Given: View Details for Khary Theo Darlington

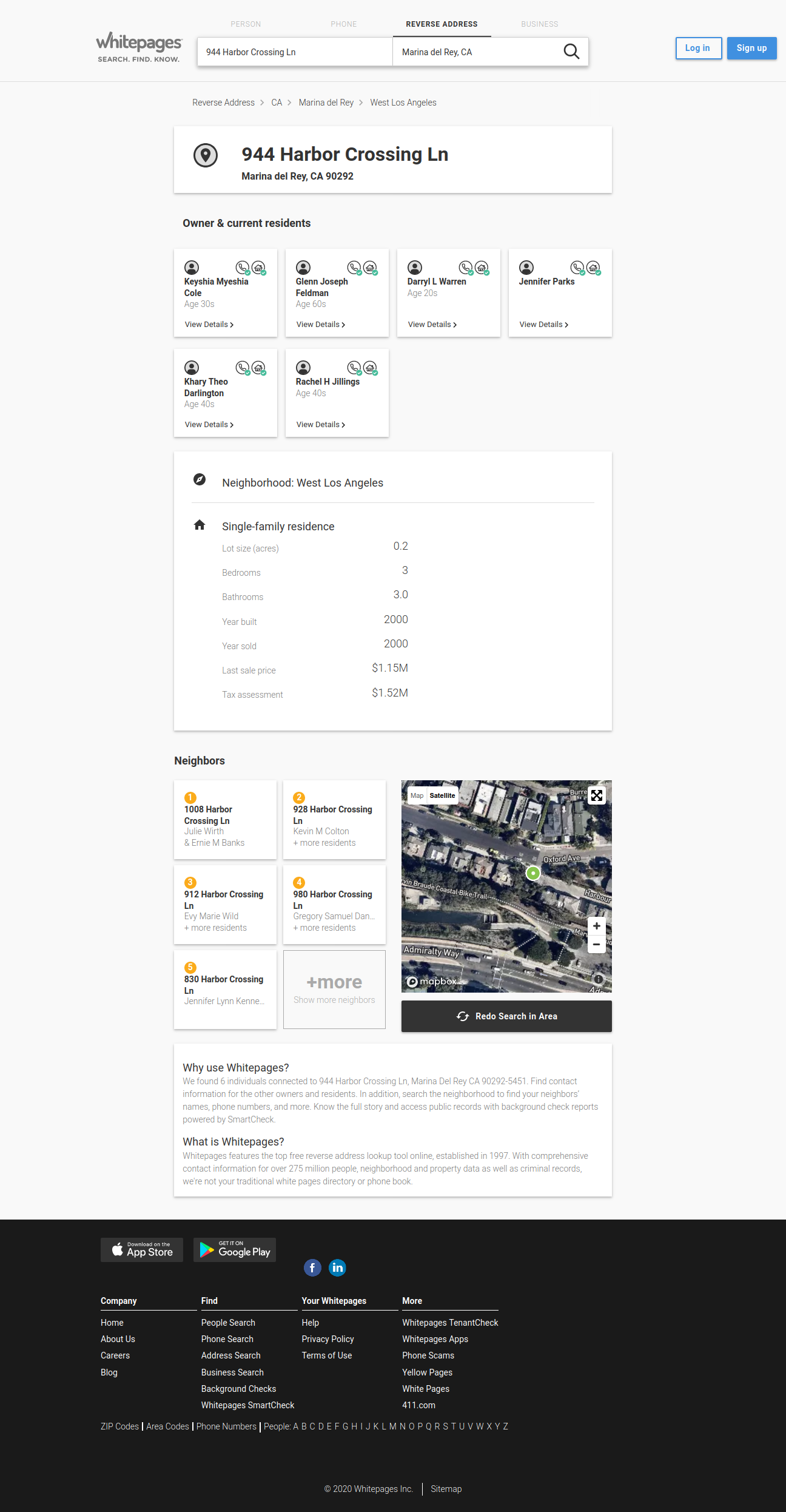Looking at the screenshot, I should (209, 425).
